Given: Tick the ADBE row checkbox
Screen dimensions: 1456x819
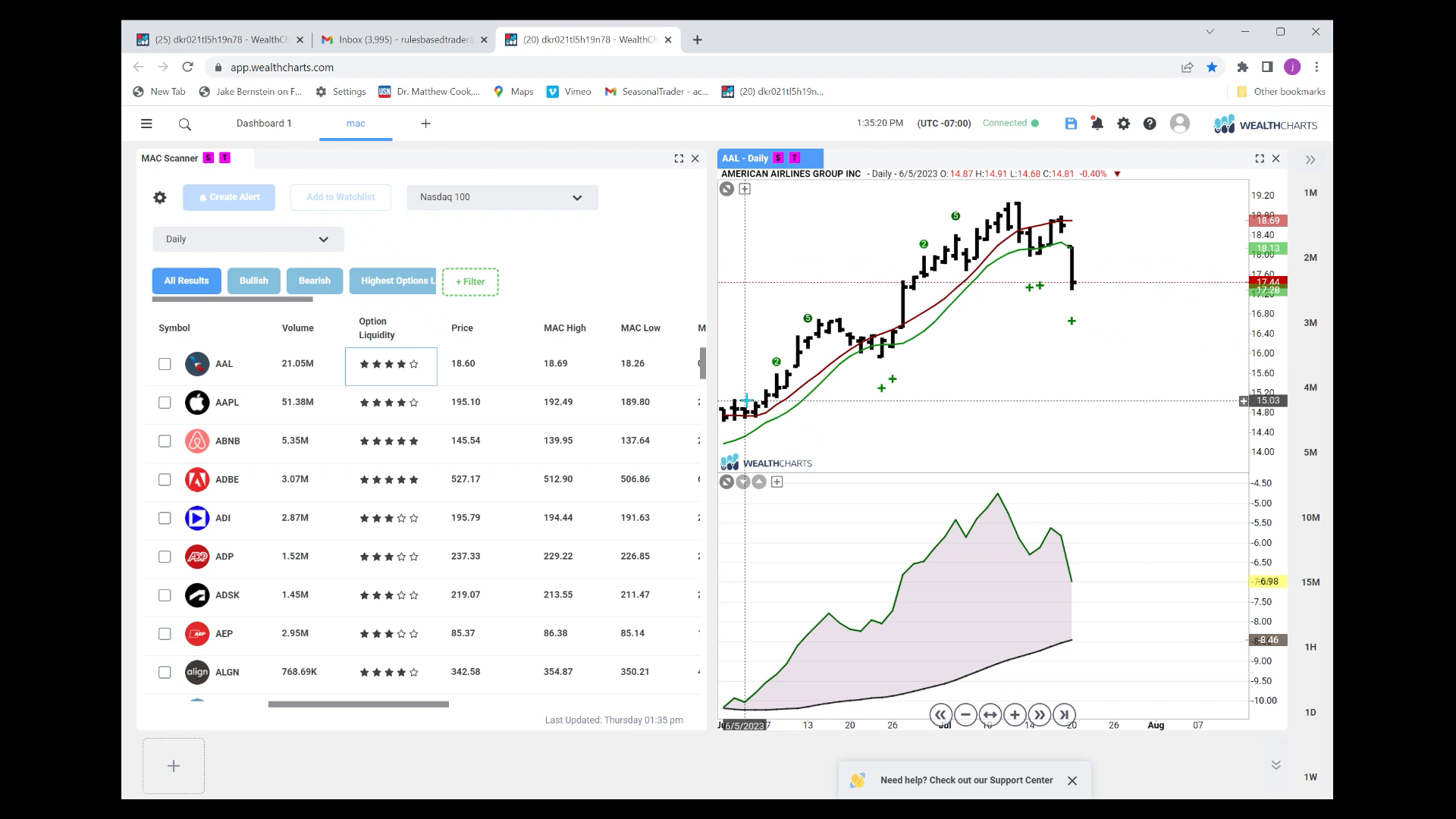Looking at the screenshot, I should pos(165,480).
